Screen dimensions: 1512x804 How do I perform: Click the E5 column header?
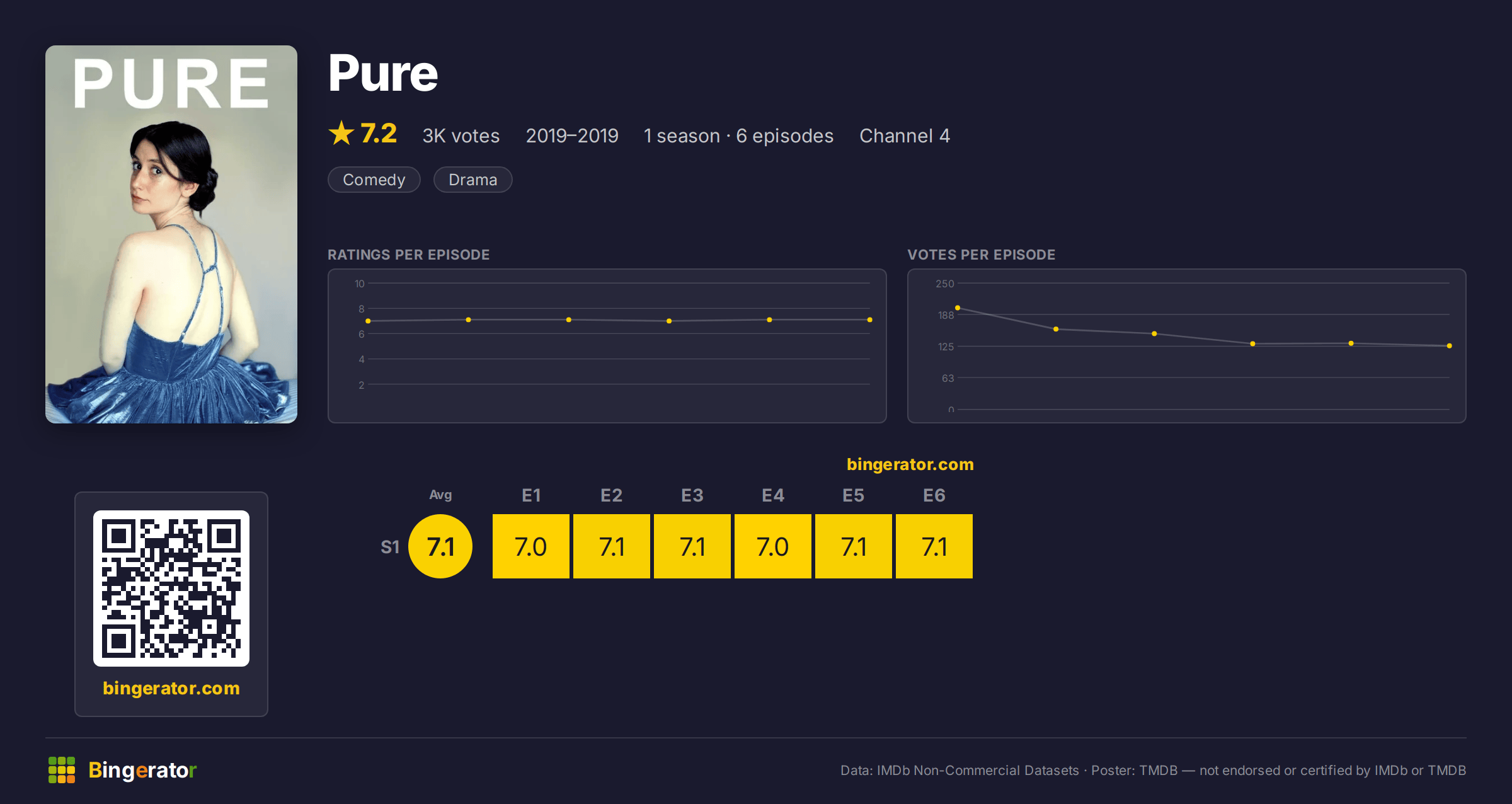pos(854,495)
